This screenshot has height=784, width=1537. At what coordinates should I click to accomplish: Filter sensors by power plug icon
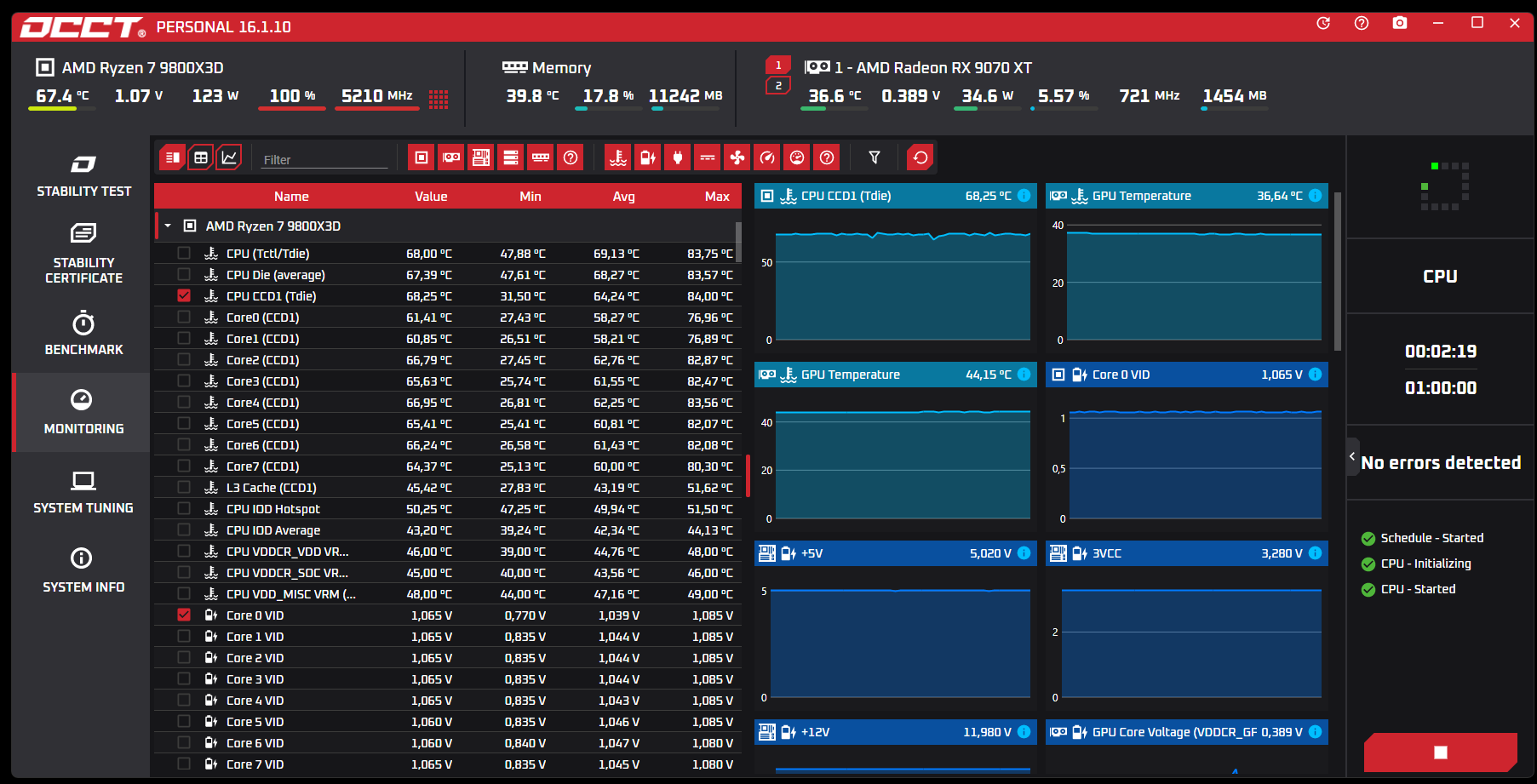pos(678,157)
